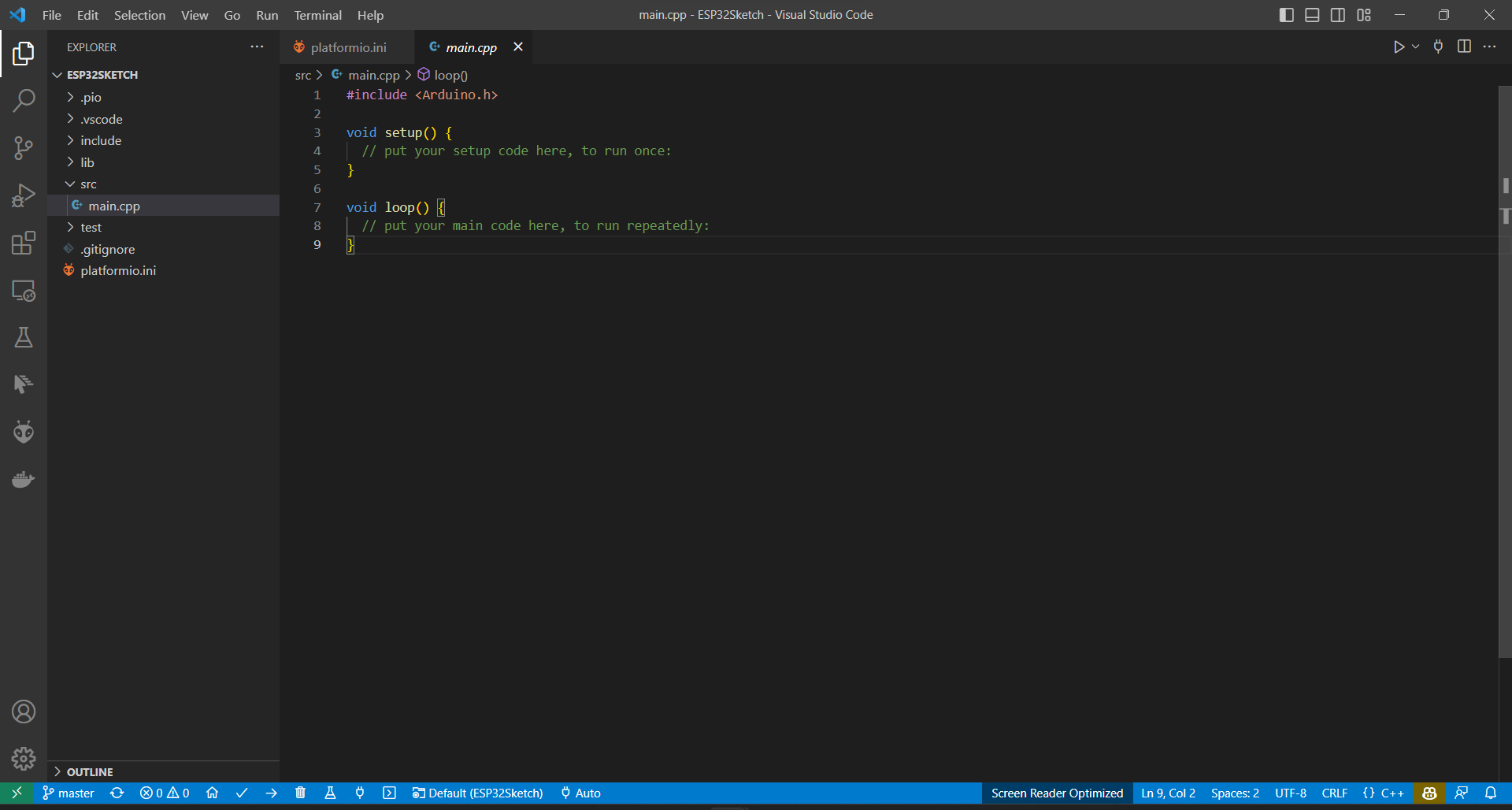Open editor more actions ellipsis
This screenshot has width=1512, height=810.
click(x=1489, y=46)
